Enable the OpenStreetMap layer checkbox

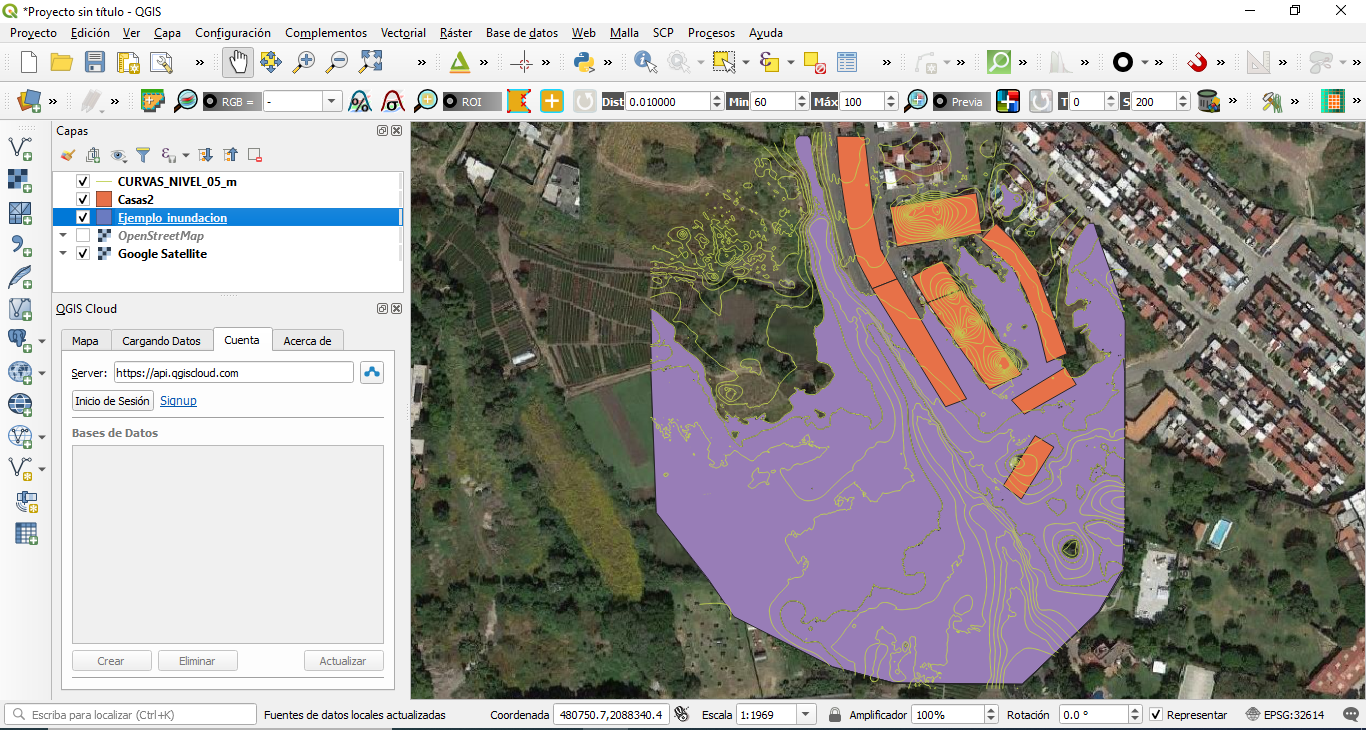83,236
